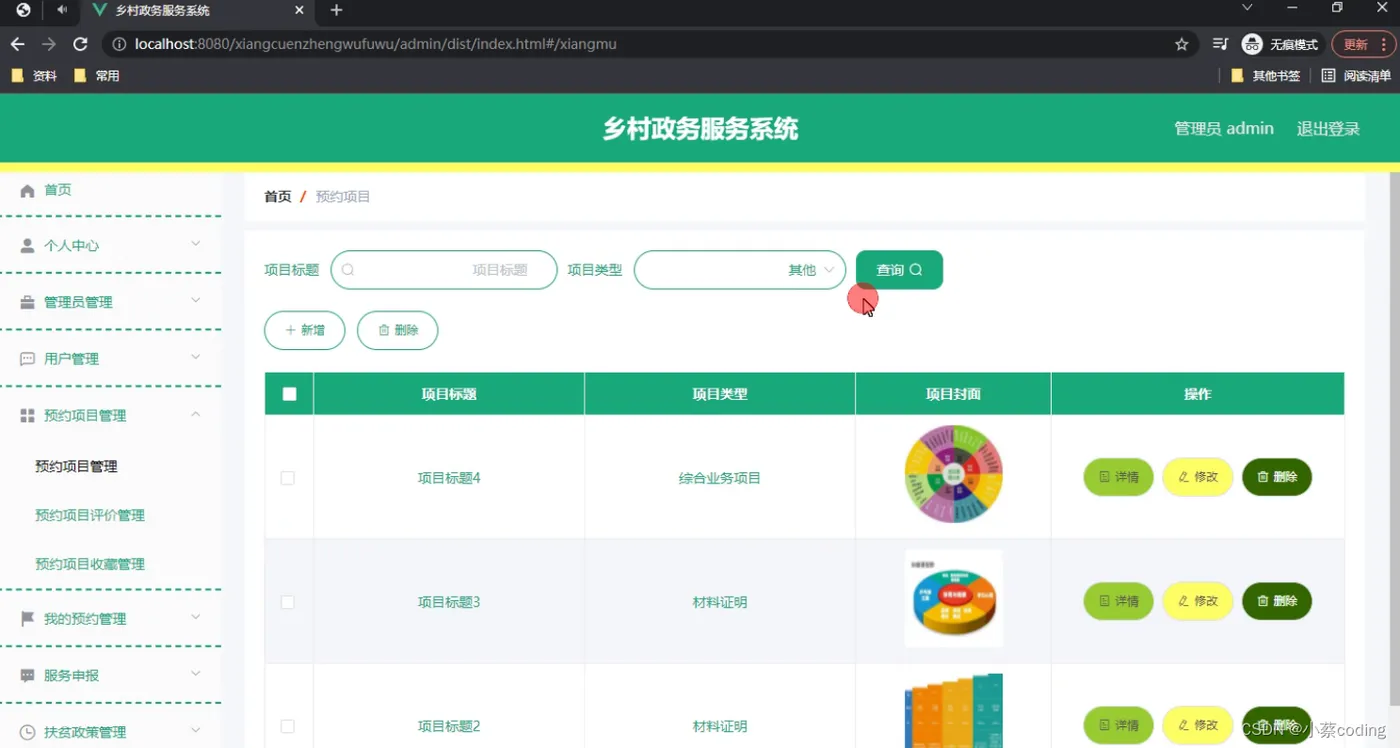1400x748 pixels.
Task: Click the cover thumbnail of 项目标题4
Action: point(954,475)
